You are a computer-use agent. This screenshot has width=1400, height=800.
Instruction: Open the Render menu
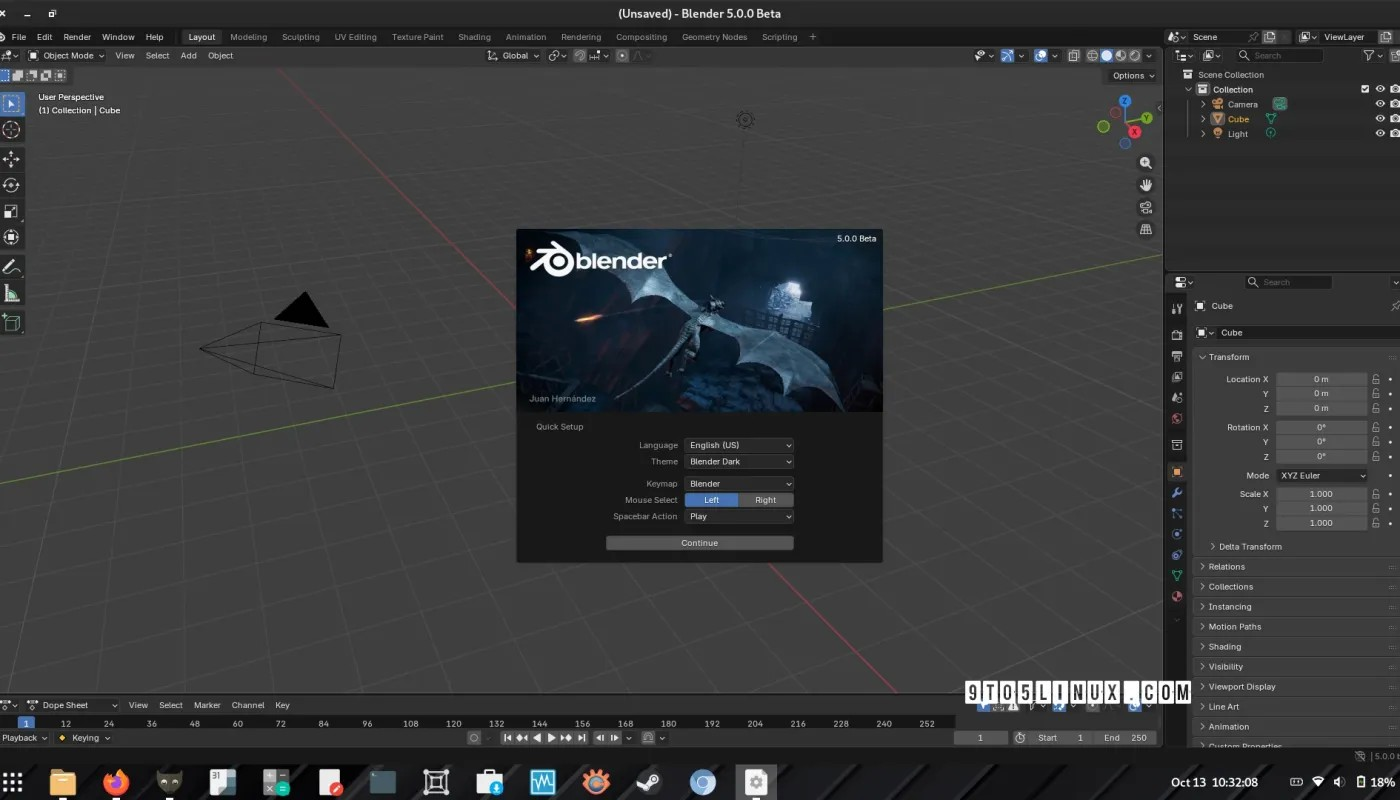[77, 37]
